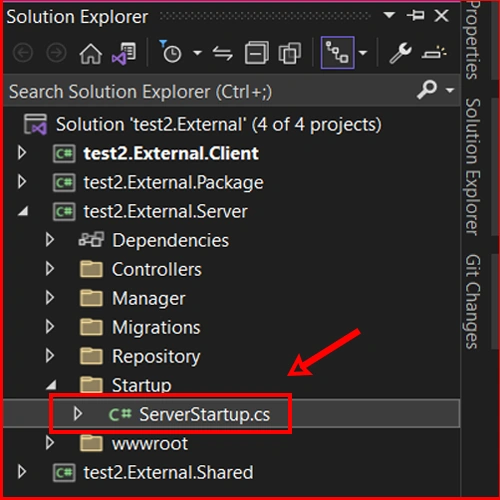Collapse the Startup folder
The image size is (500, 500).
pyautogui.click(x=51, y=385)
